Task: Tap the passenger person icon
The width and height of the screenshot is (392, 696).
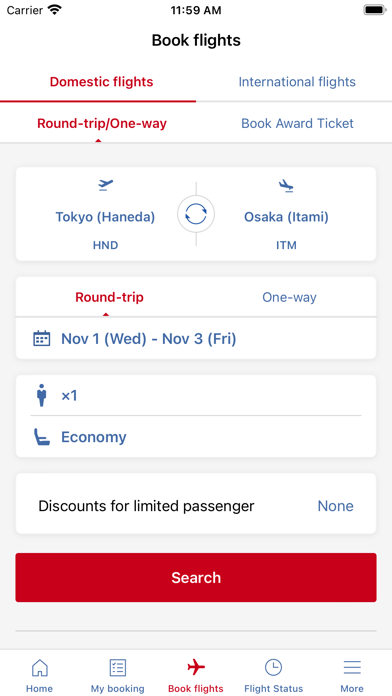Action: [x=42, y=395]
